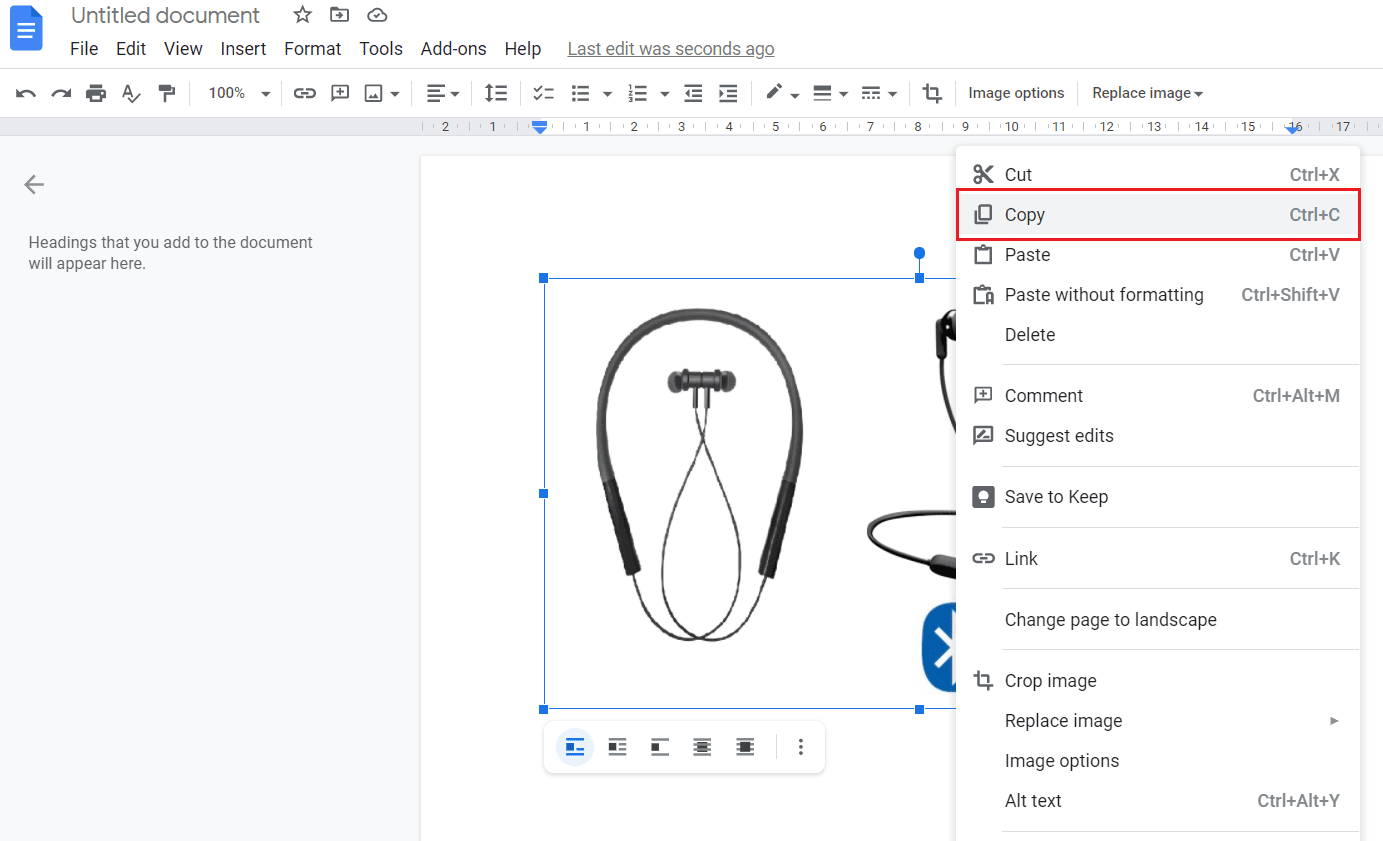Open the border color pencil tool
This screenshot has height=841, width=1383.
coord(774,93)
